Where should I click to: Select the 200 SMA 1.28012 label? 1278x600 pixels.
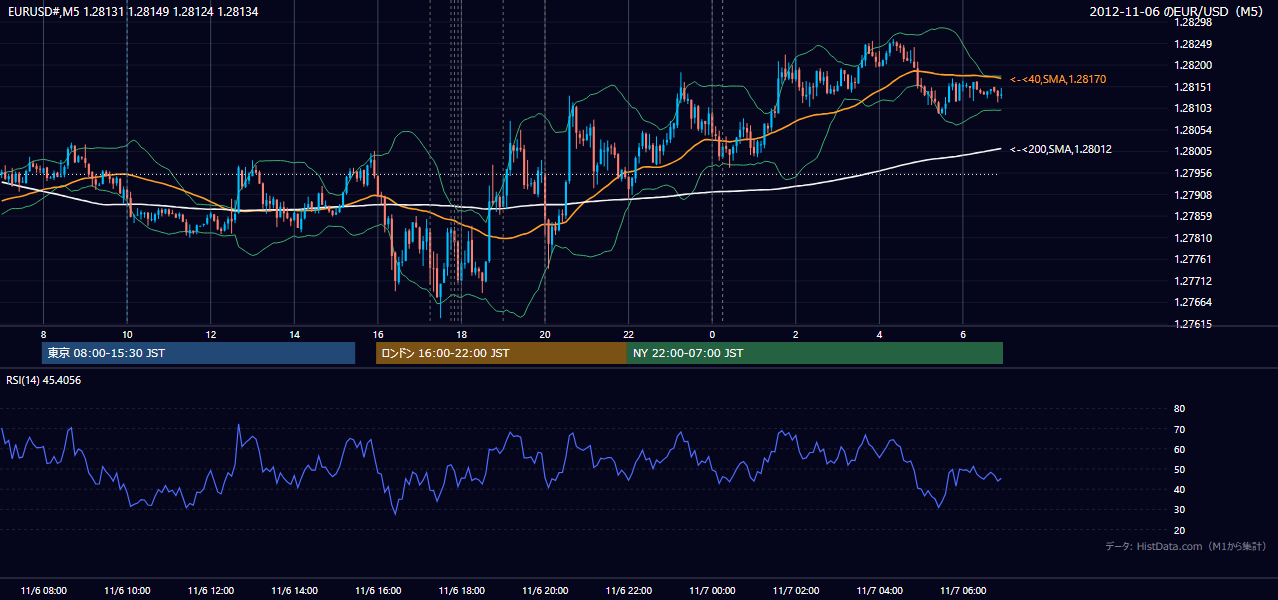[x=1061, y=149]
